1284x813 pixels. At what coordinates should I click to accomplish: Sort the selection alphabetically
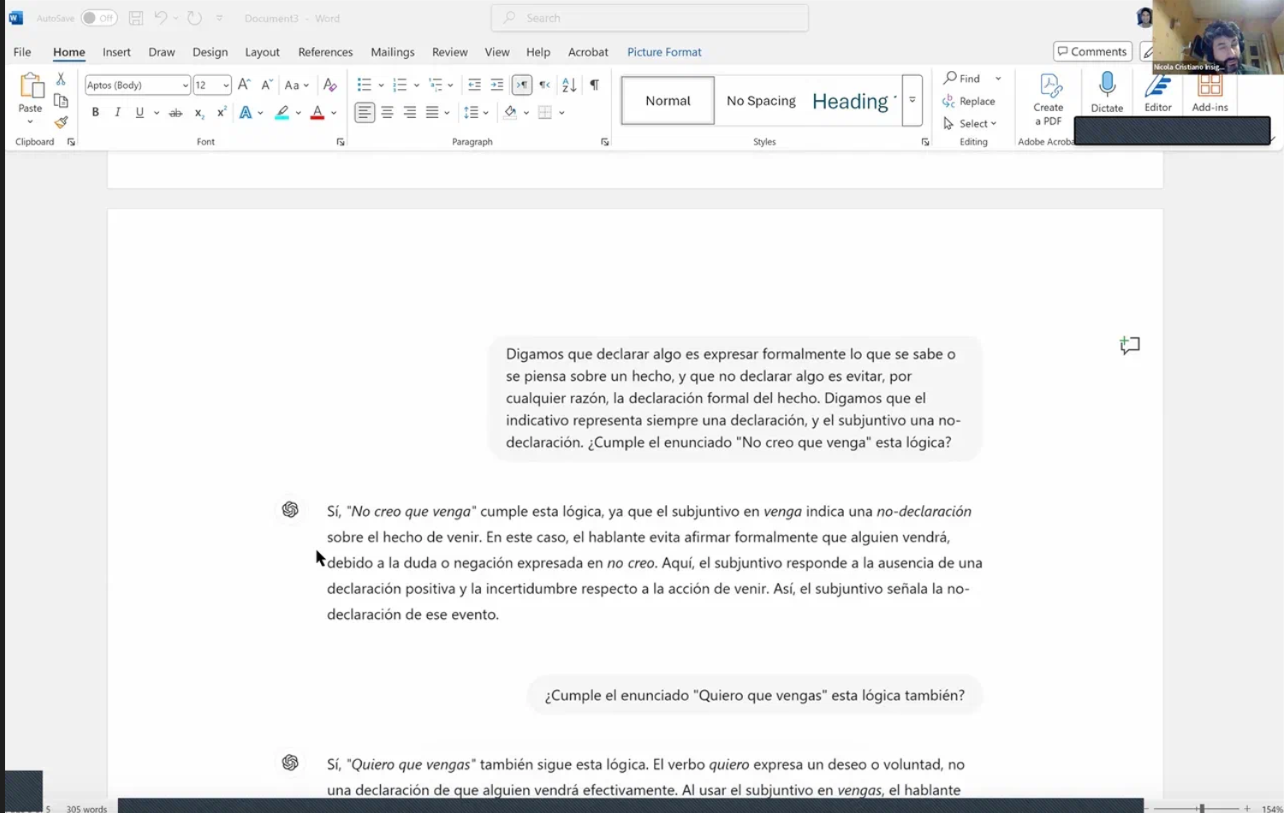(569, 85)
